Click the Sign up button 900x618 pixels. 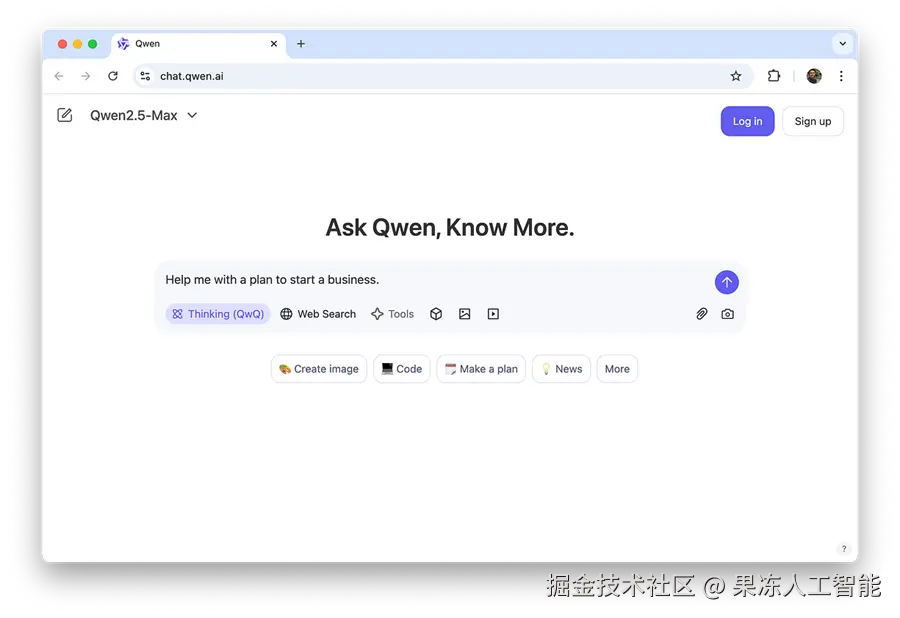click(813, 121)
